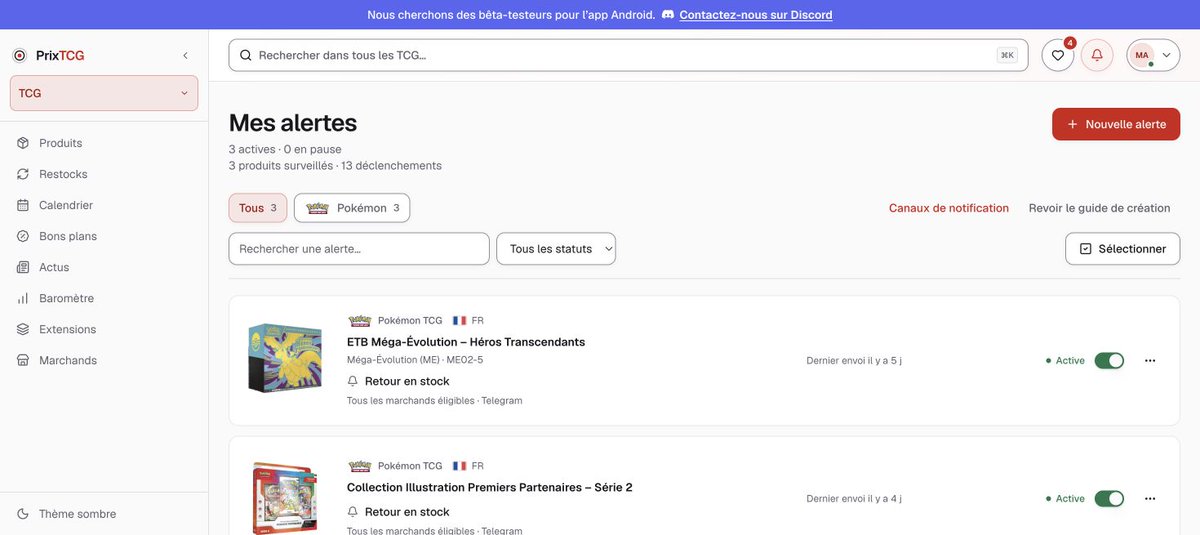This screenshot has height=535, width=1200.
Task: Click the Discord icon in banner
Action: pyautogui.click(x=668, y=15)
